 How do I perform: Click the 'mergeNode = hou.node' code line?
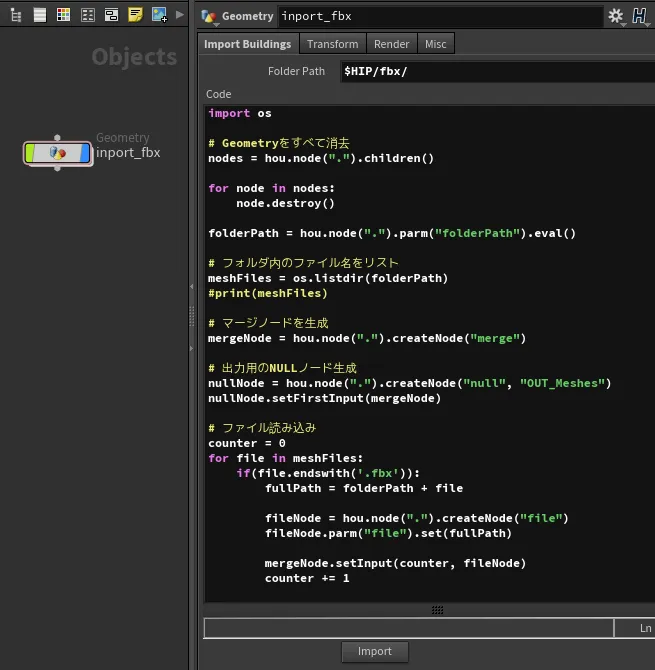pyautogui.click(x=367, y=338)
